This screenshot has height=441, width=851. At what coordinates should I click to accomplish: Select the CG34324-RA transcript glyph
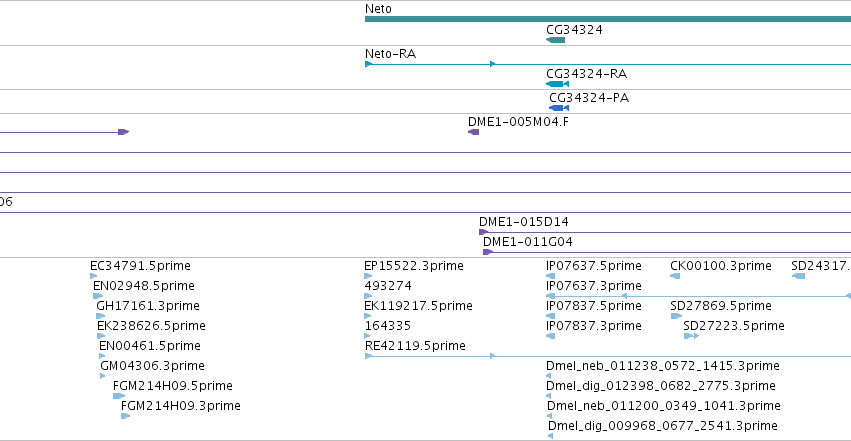click(x=557, y=84)
